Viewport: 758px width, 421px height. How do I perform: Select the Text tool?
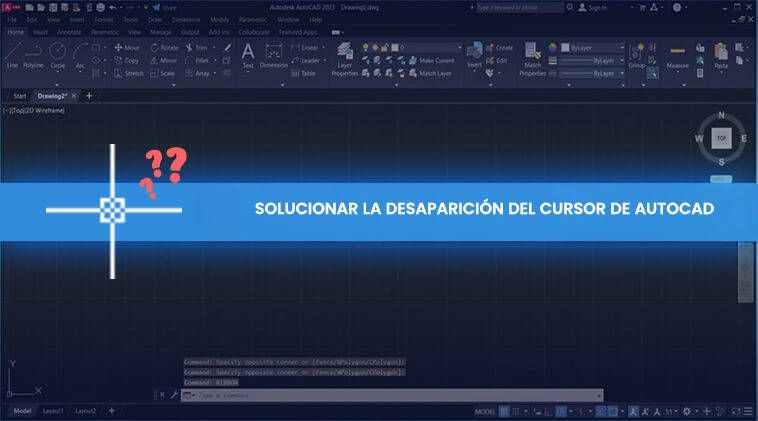(x=248, y=55)
